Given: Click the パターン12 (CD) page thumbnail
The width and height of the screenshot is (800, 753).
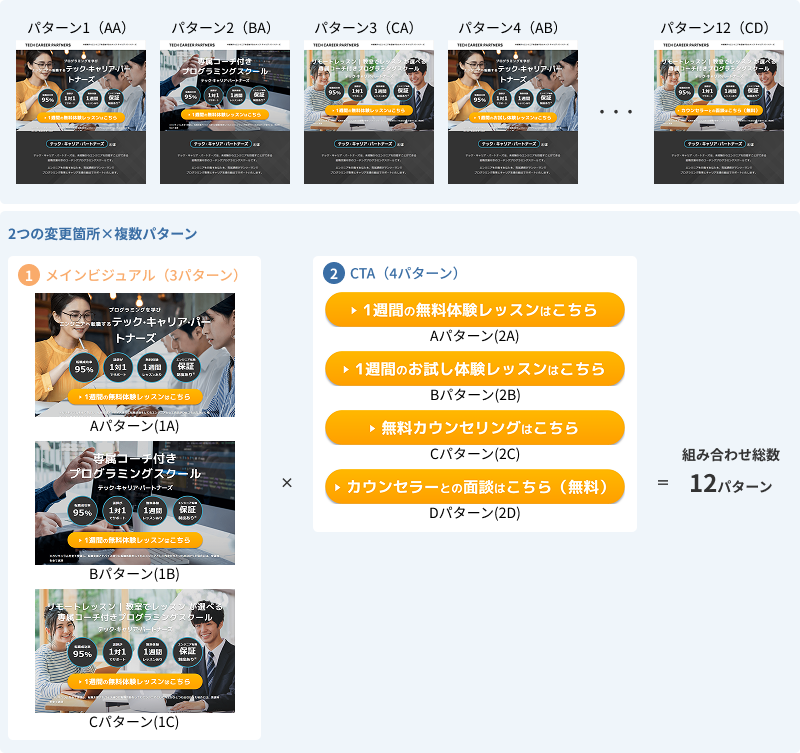Looking at the screenshot, I should [719, 112].
